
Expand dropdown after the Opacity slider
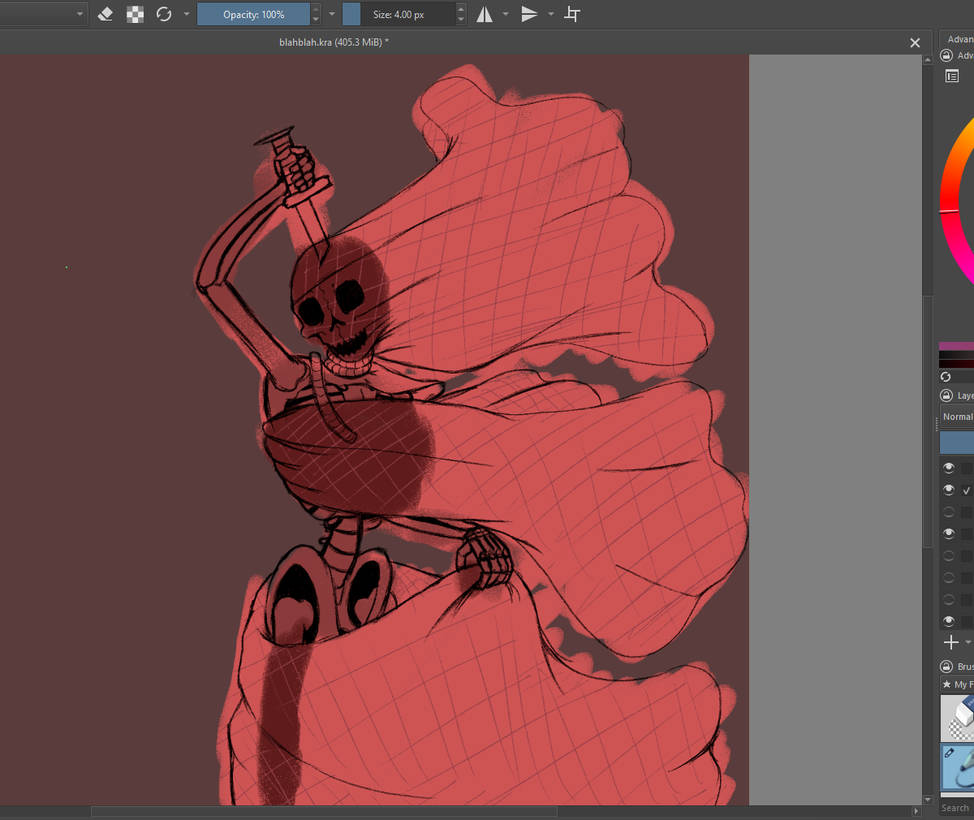tap(332, 14)
